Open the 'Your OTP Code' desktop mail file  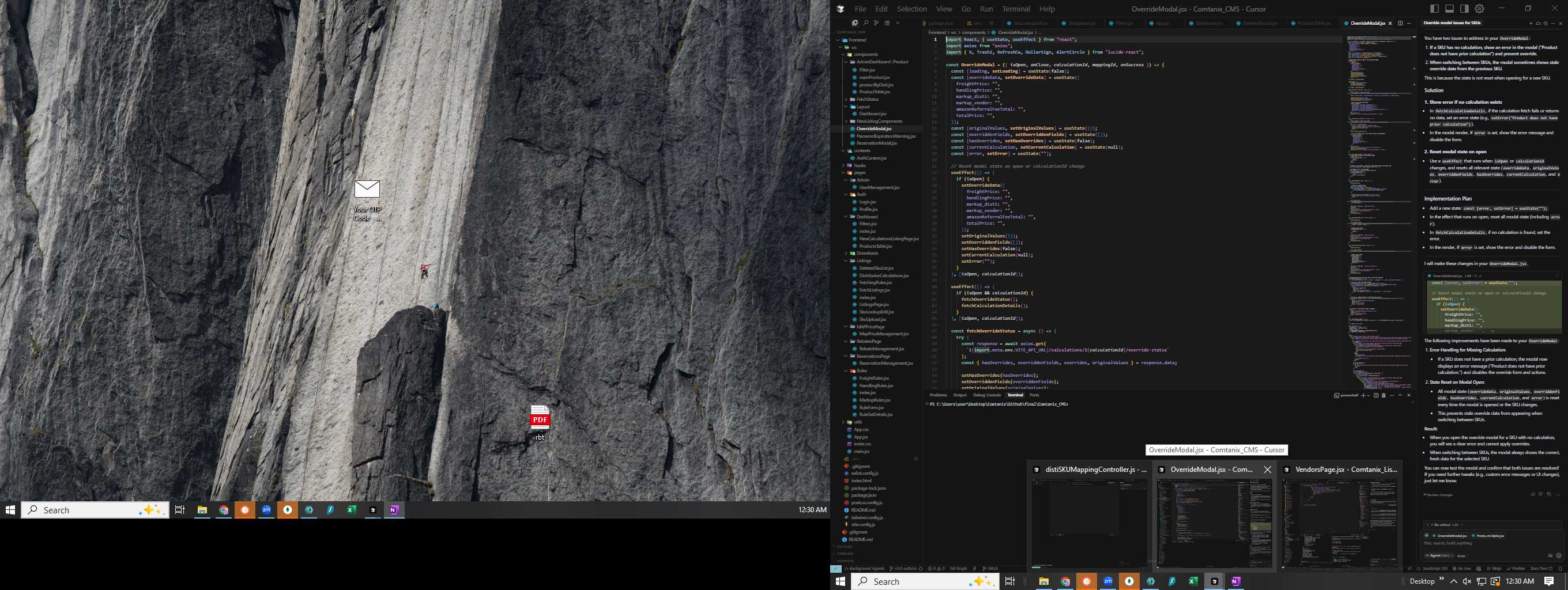[x=367, y=200]
